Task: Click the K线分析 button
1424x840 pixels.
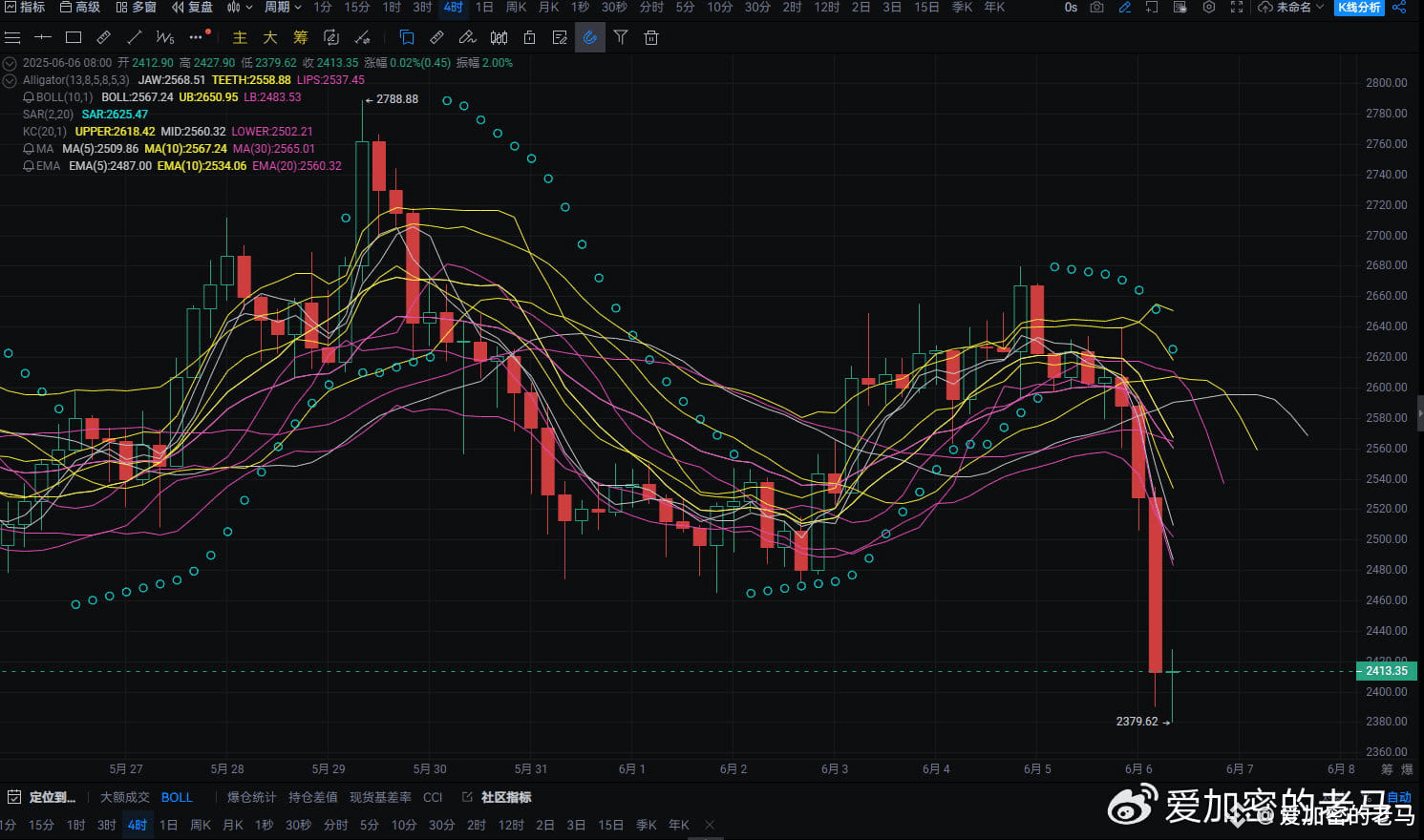Action: click(x=1359, y=7)
